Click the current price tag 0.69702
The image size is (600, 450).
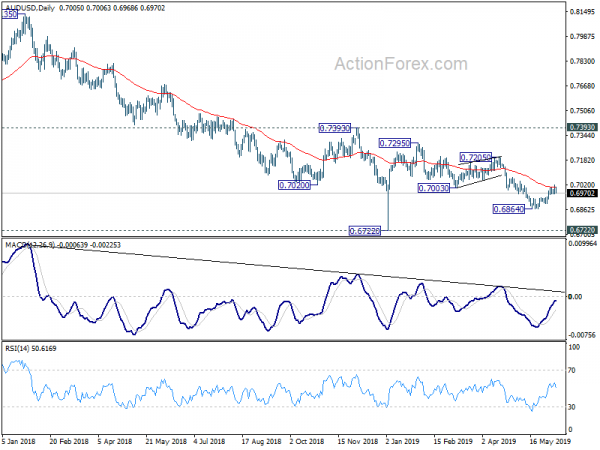point(582,193)
